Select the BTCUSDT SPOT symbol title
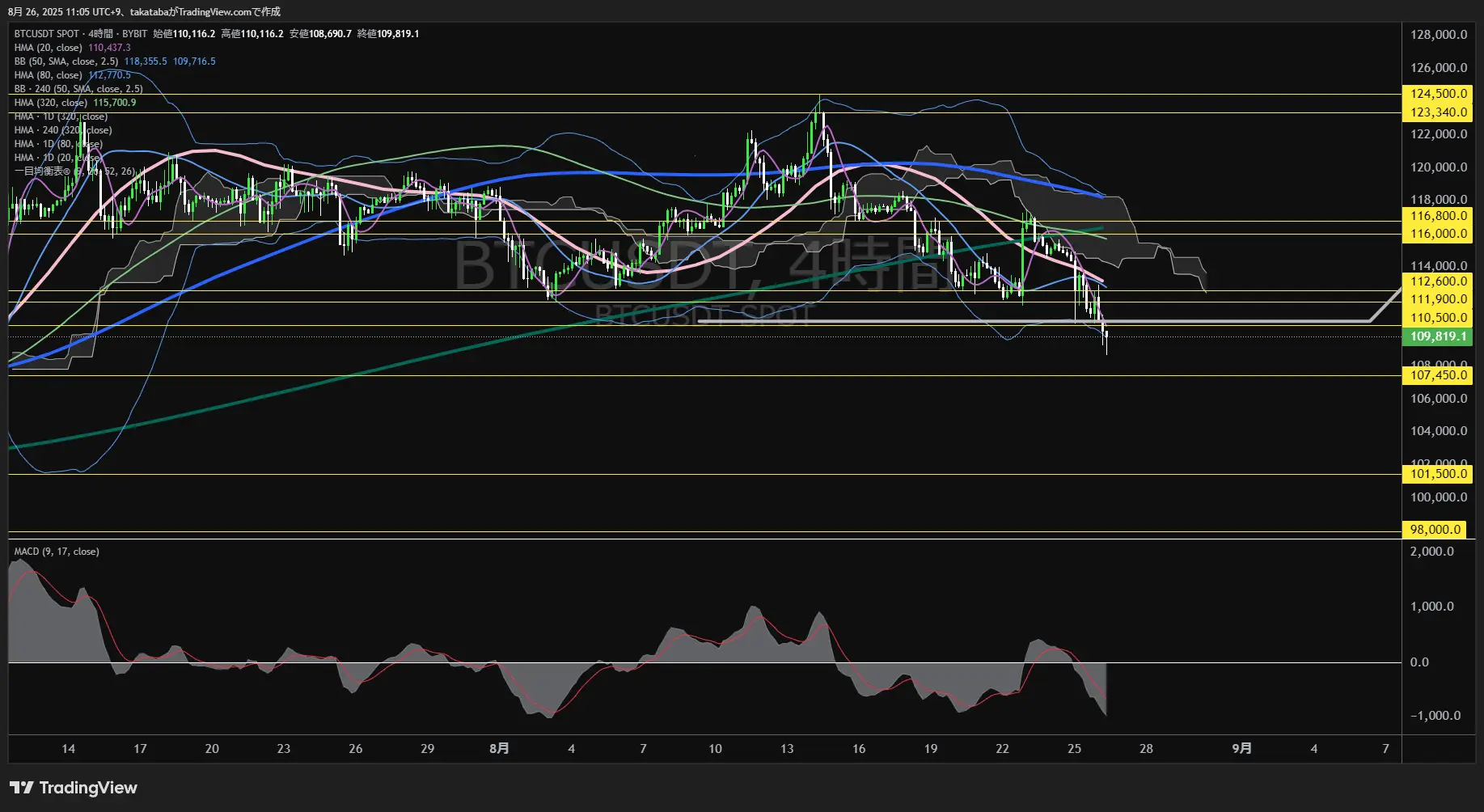This screenshot has width=1484, height=812. (46, 34)
